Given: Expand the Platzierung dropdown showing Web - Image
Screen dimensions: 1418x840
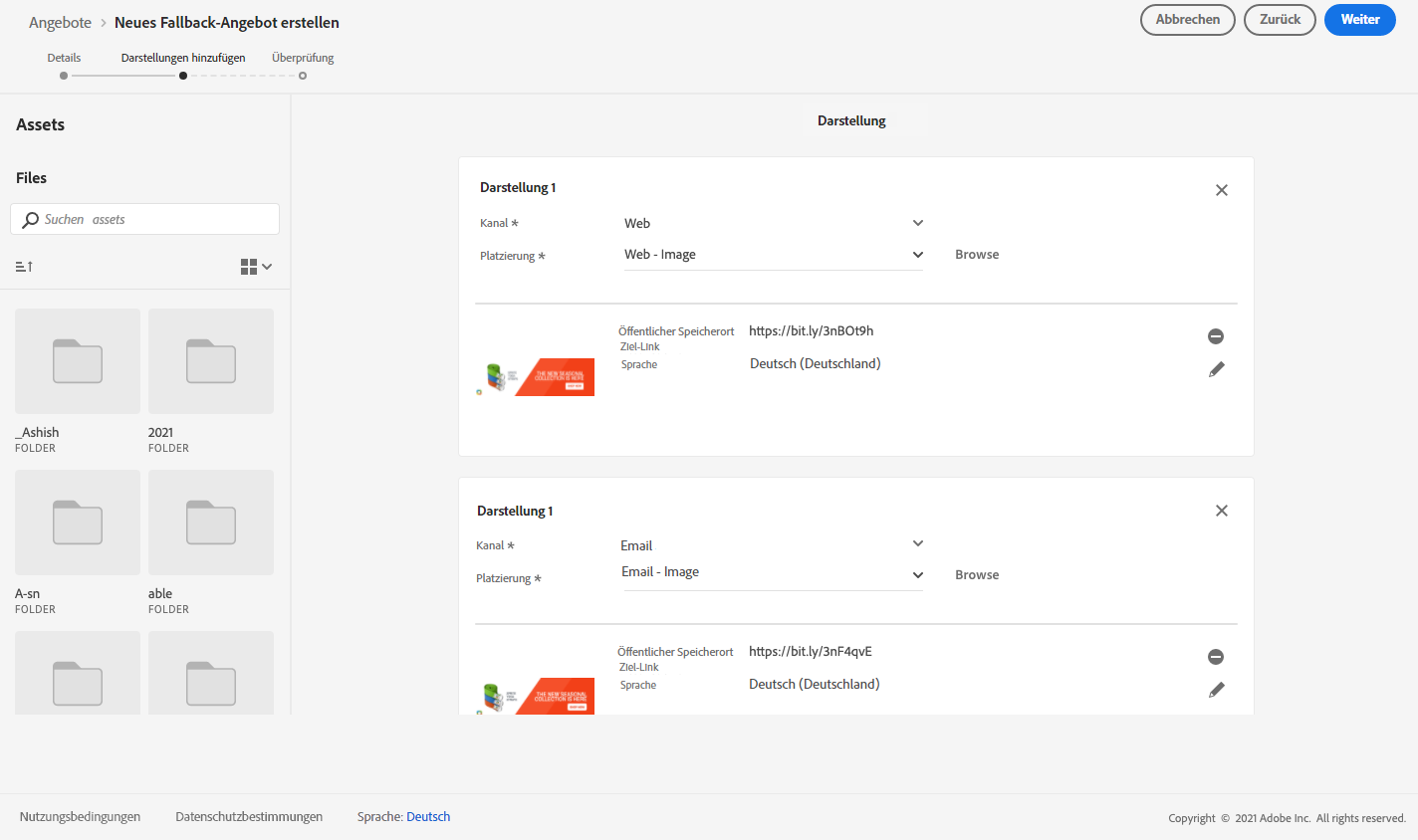Looking at the screenshot, I should click(x=774, y=255).
